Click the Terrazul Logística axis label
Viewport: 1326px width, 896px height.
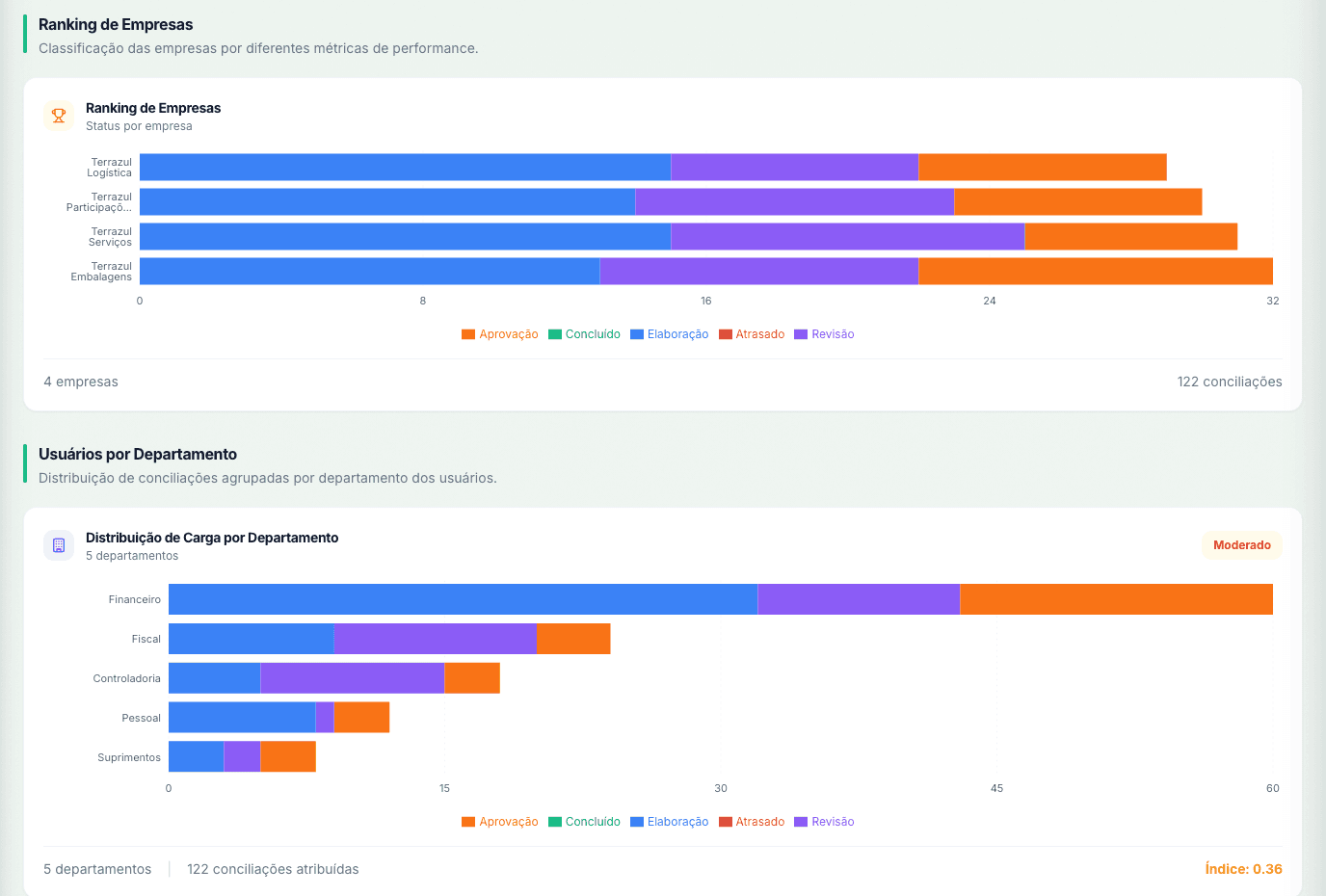tap(110, 168)
